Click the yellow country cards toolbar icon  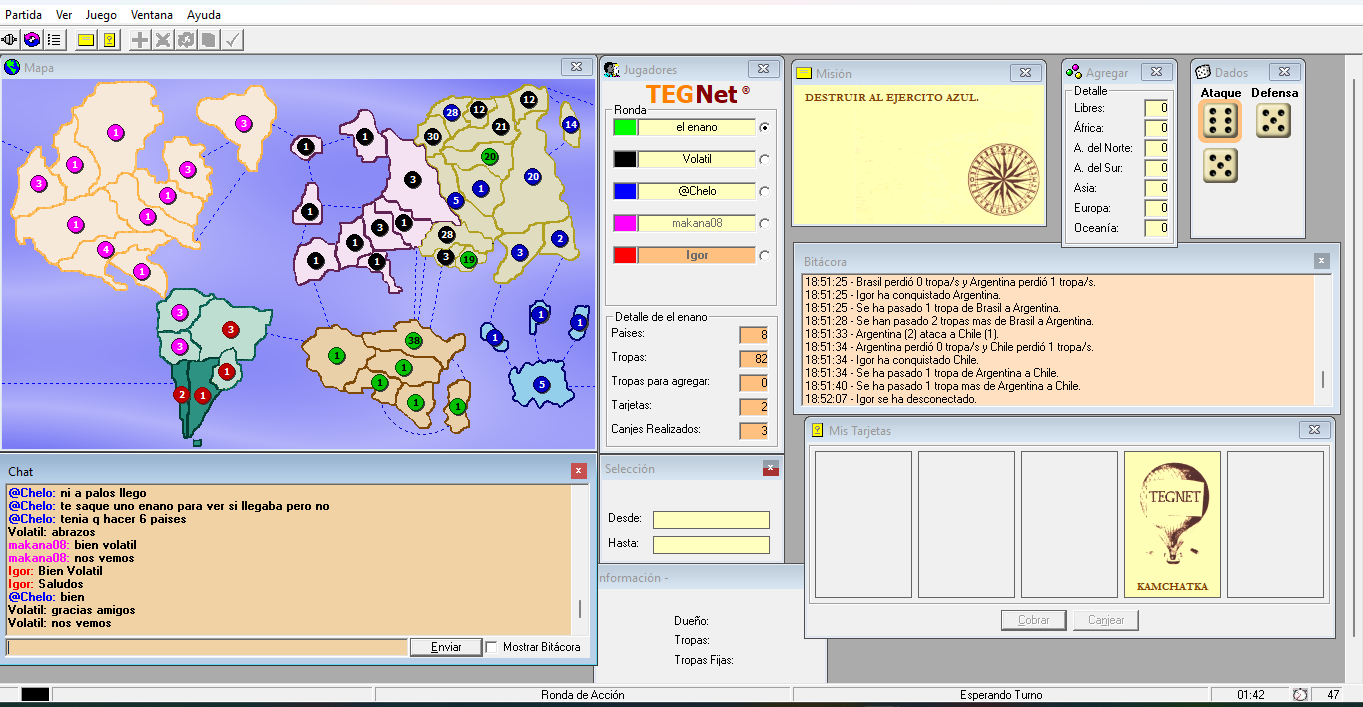pyautogui.click(x=109, y=40)
